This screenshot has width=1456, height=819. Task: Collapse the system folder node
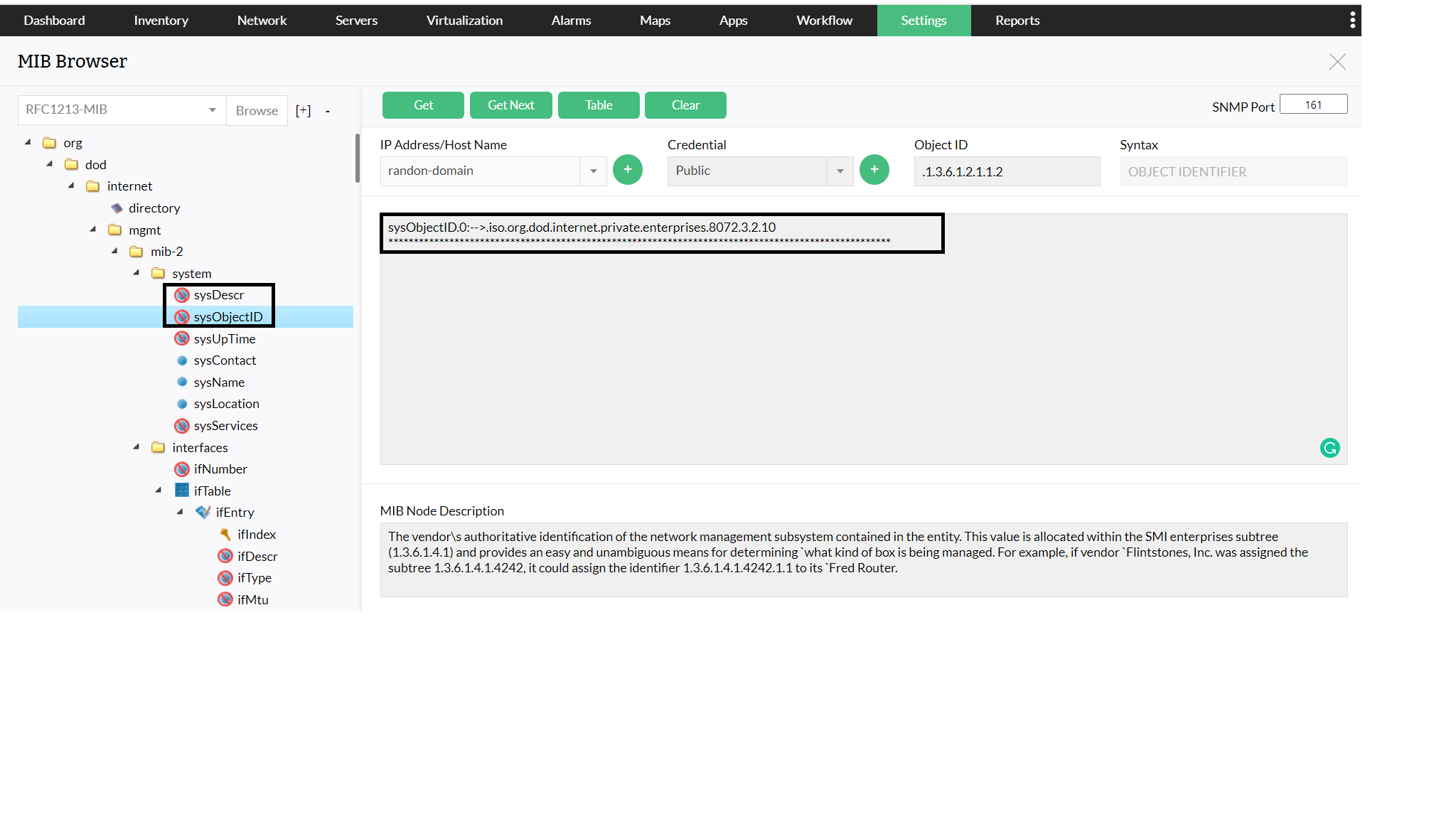pos(136,273)
